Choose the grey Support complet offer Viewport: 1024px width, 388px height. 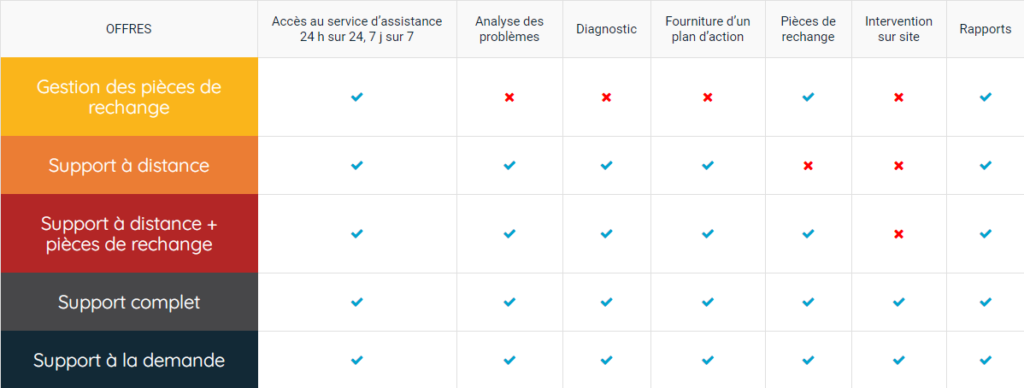pyautogui.click(x=129, y=302)
